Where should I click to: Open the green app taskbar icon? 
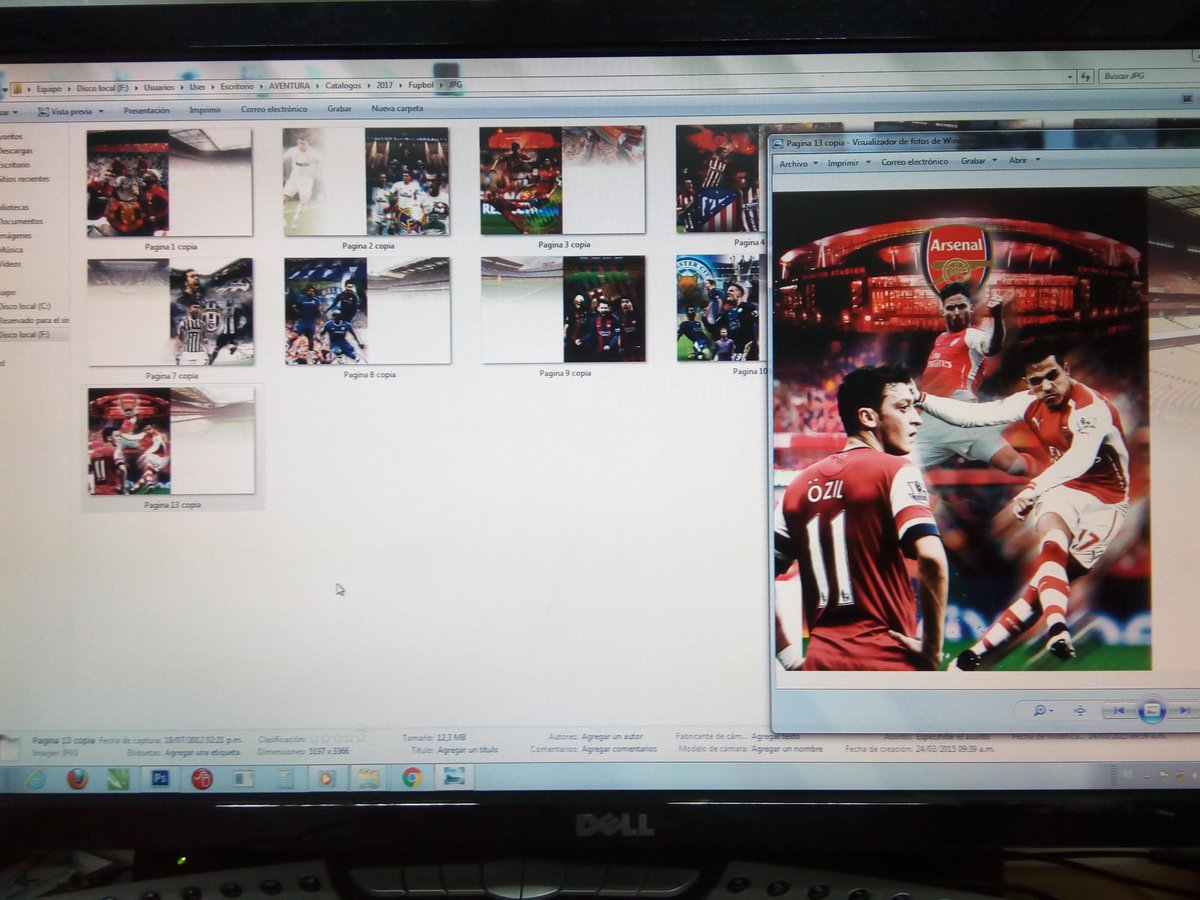118,779
